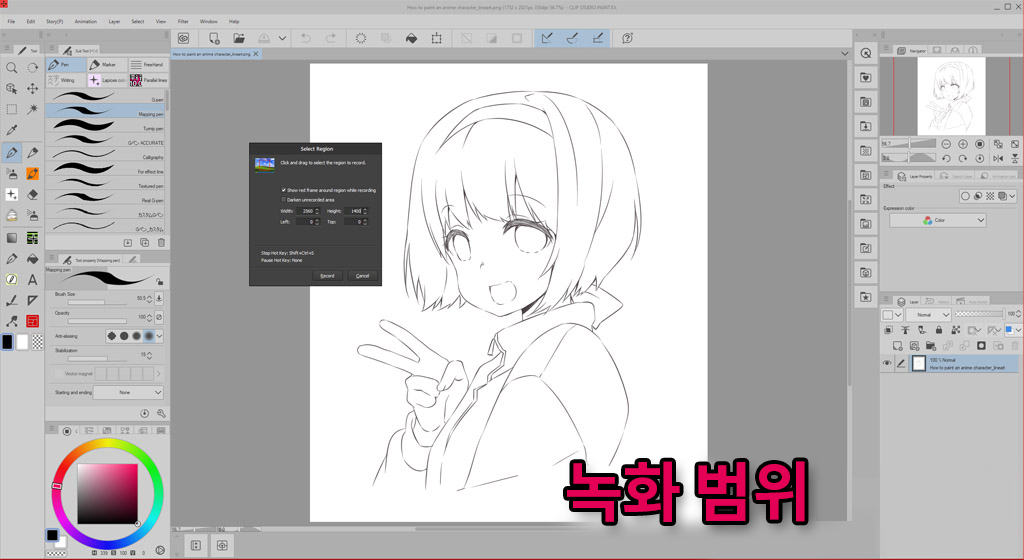
Task: Select the Magnifier zoom tool
Action: [x=11, y=67]
